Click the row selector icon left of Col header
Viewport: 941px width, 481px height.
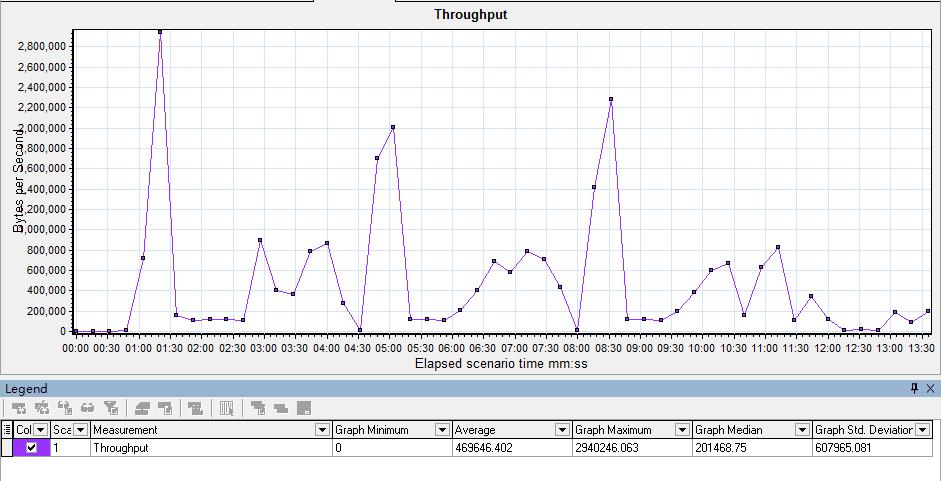(7, 430)
